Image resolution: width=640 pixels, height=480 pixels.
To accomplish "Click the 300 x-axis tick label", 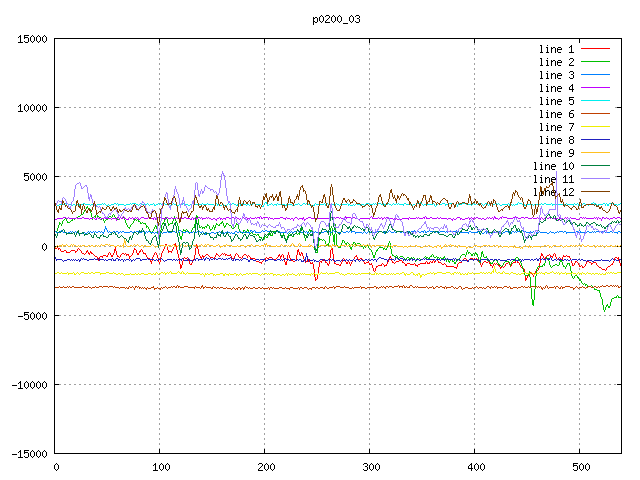I will (x=370, y=467).
